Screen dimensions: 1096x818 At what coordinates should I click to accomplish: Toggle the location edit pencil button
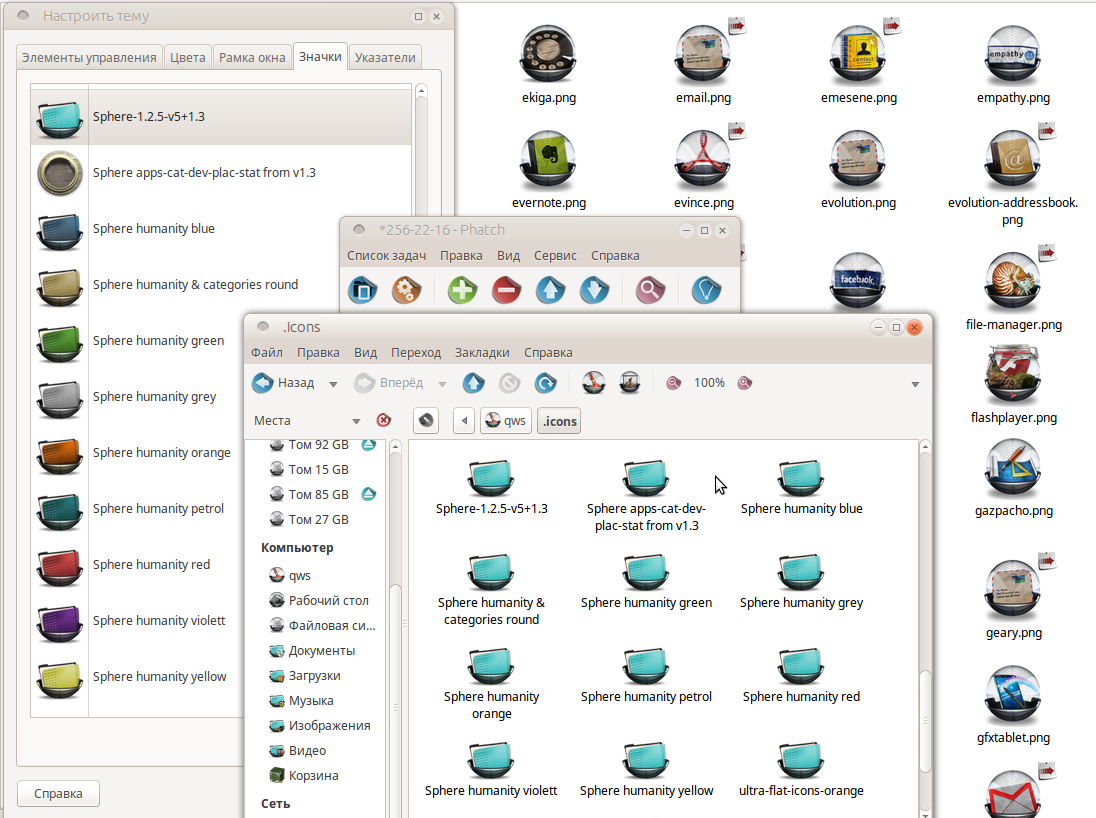tap(426, 421)
